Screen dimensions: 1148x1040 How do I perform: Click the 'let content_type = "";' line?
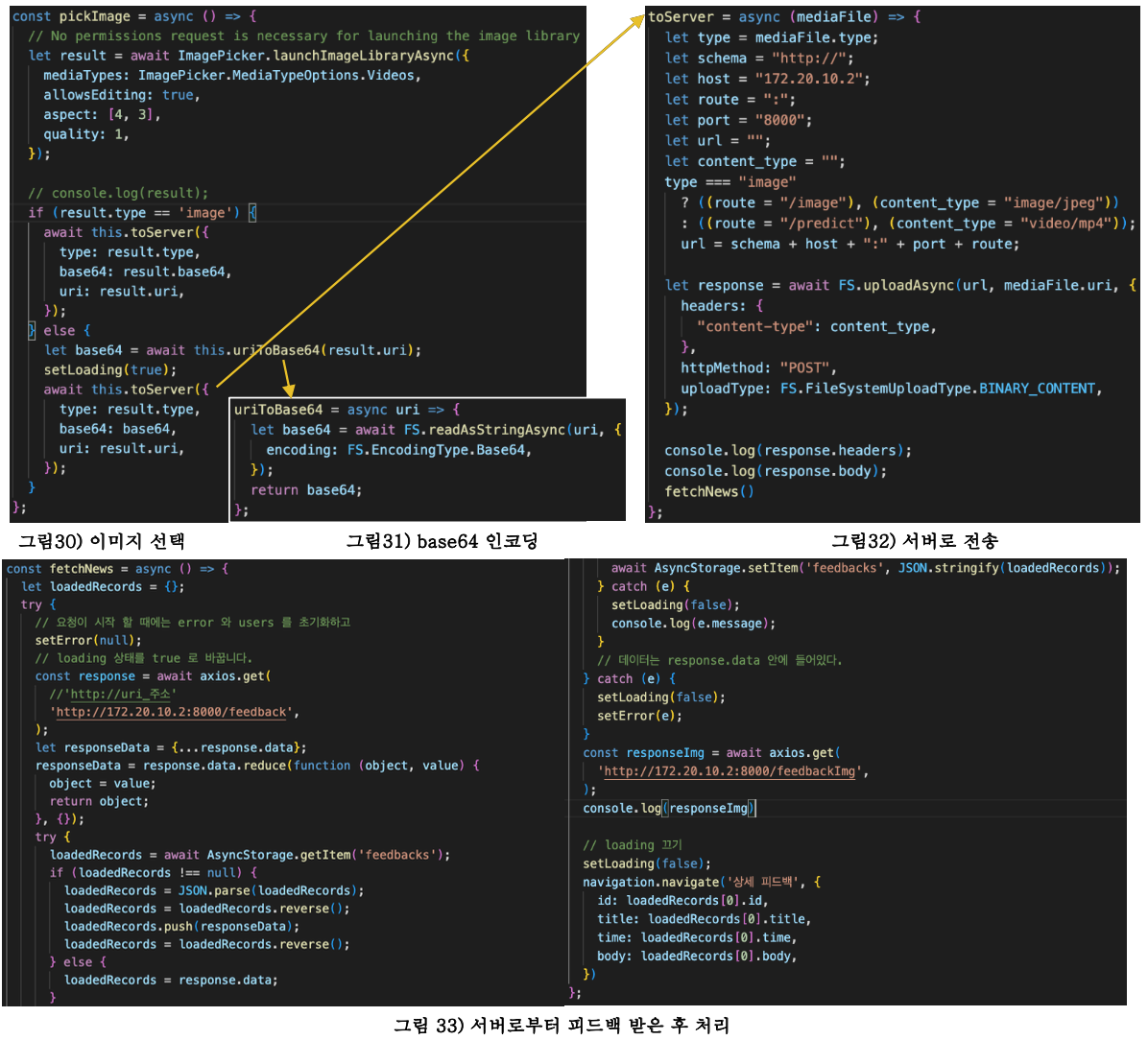(x=754, y=161)
